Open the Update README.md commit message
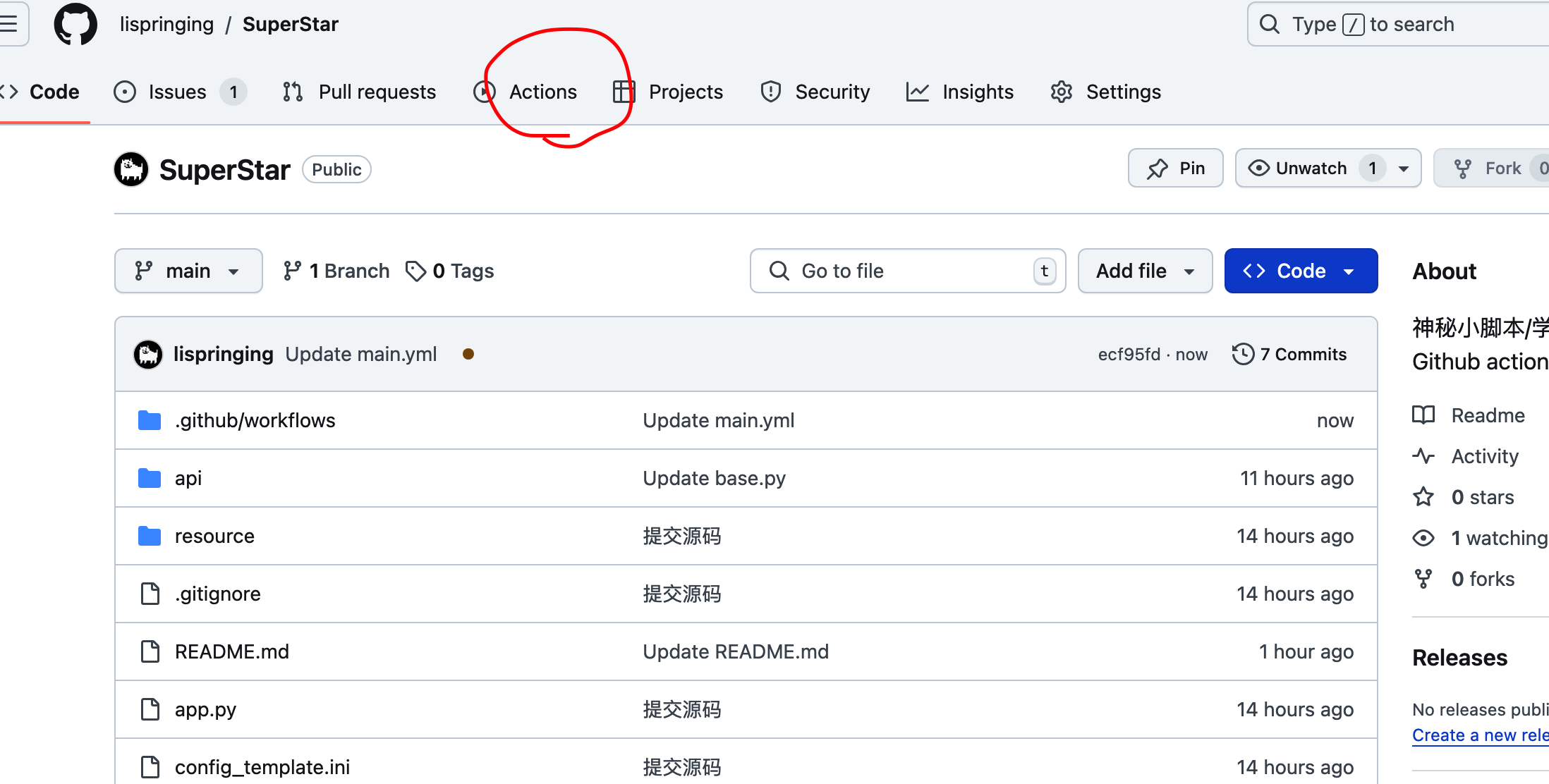The image size is (1549, 784). pos(736,651)
